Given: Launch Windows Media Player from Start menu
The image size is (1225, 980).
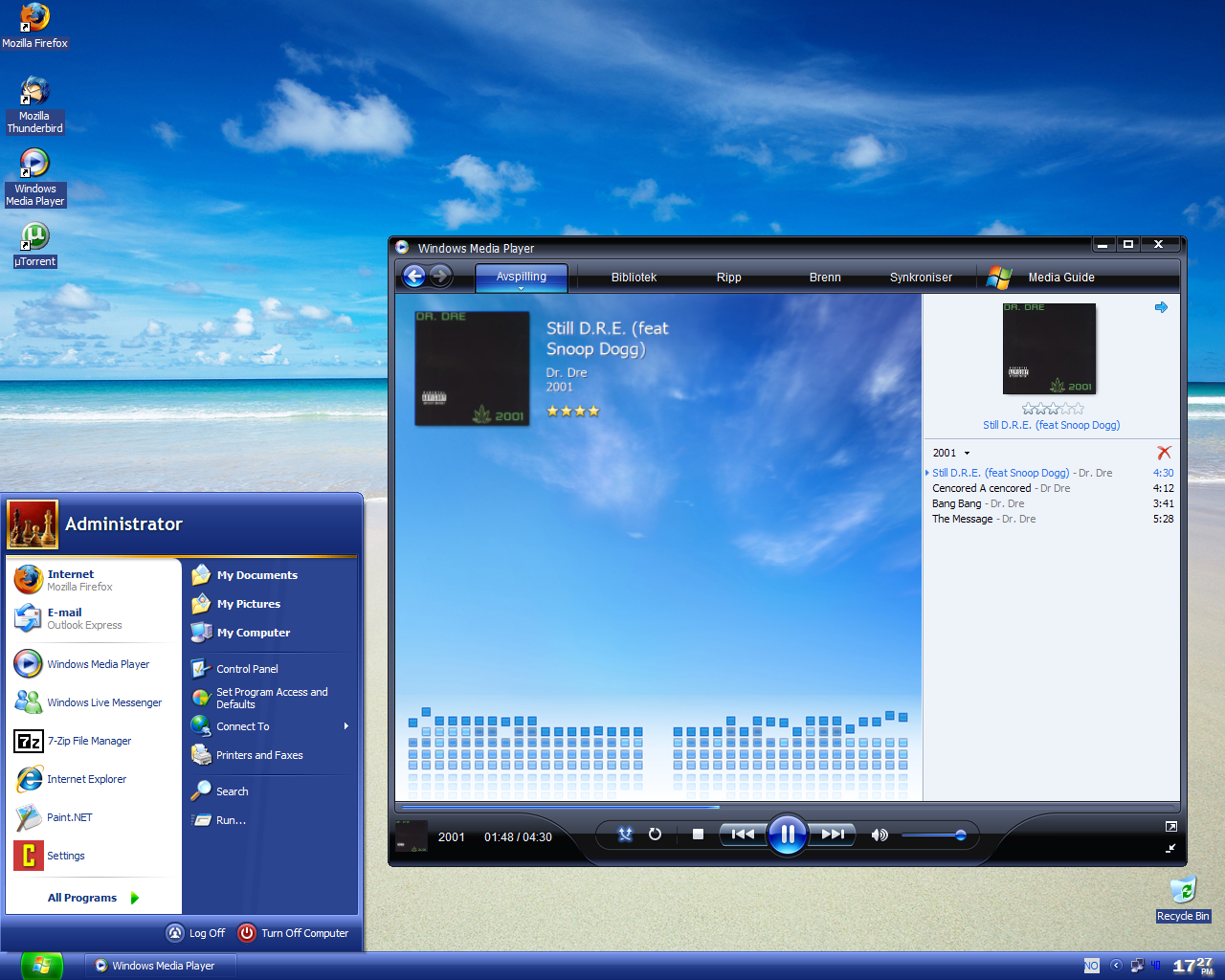Looking at the screenshot, I should (x=93, y=664).
